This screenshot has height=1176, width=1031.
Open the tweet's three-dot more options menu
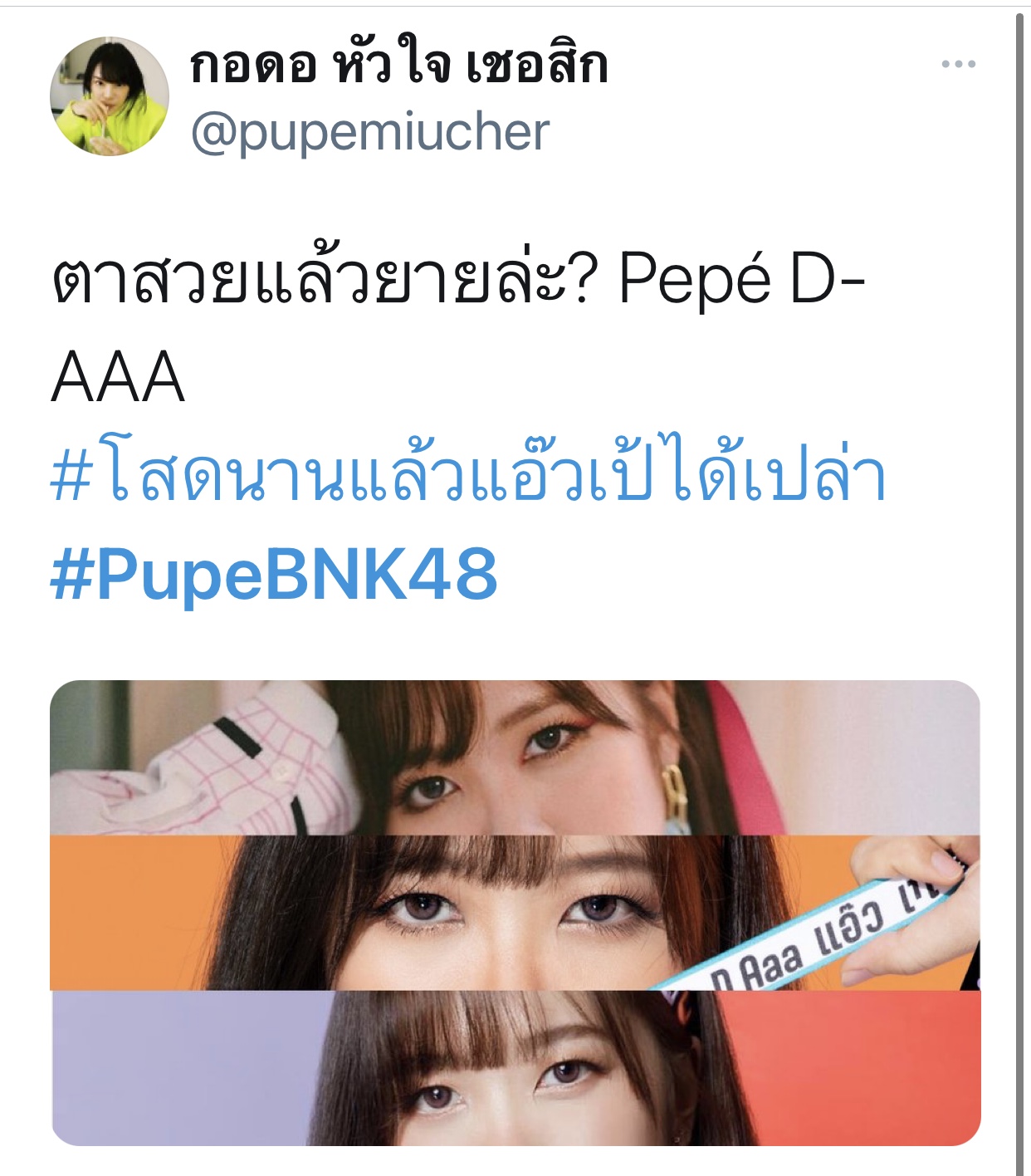[958, 64]
